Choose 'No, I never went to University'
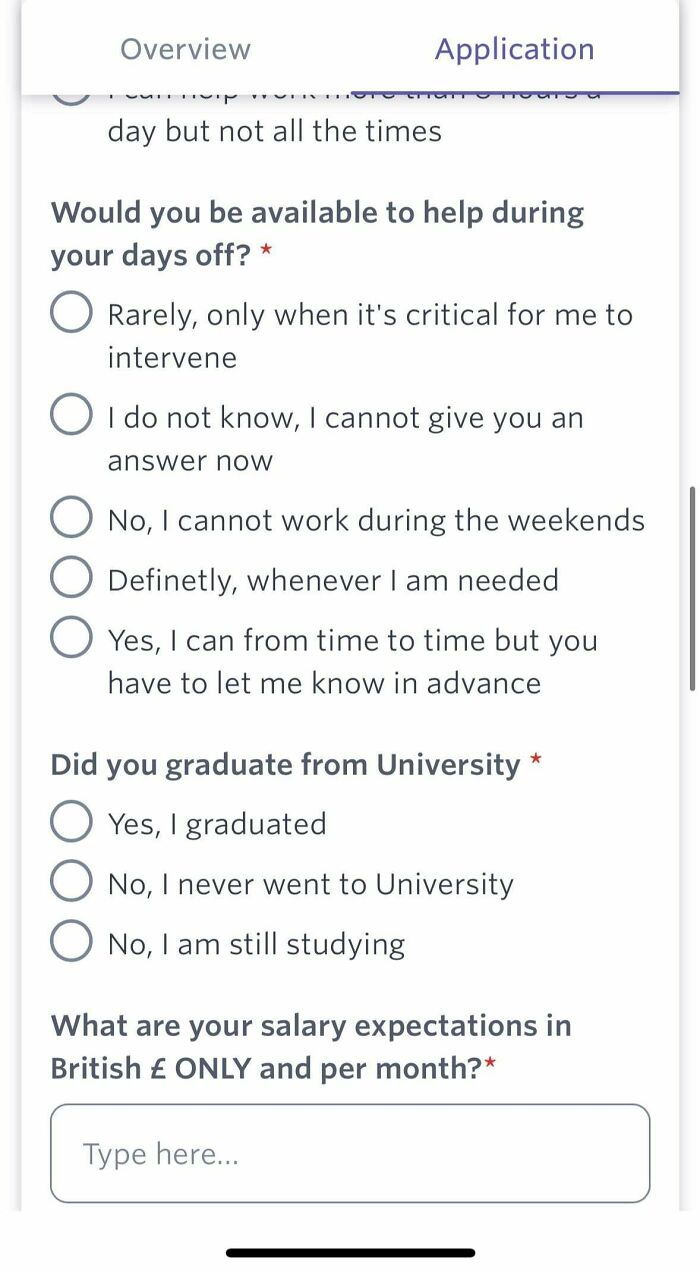The width and height of the screenshot is (700, 1272). [x=71, y=880]
